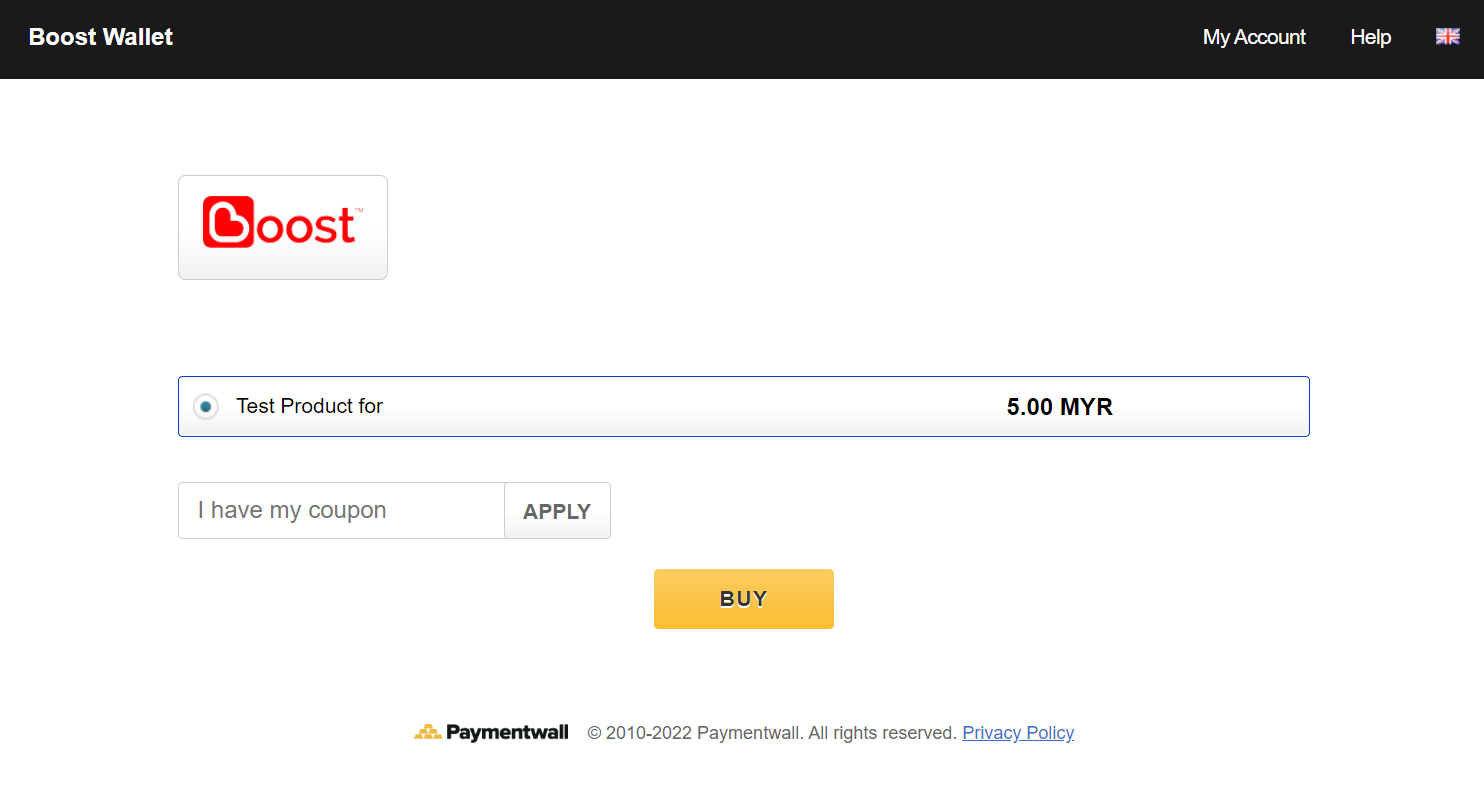Viewport: 1484px width, 795px height.
Task: Click the Boost Wallet header logo text
Action: [100, 37]
